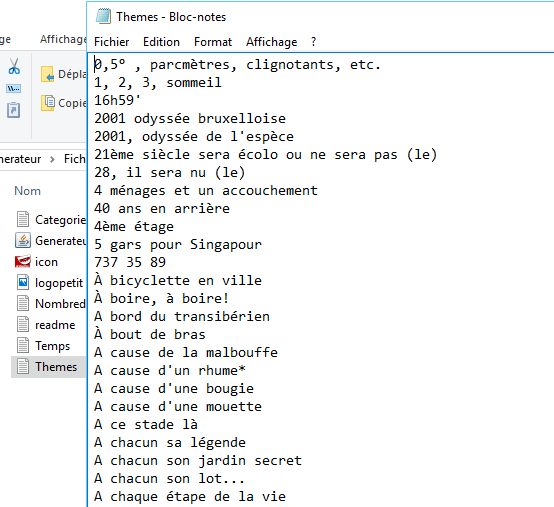The image size is (554, 507).
Task: Click the Move to folder icon
Action: point(47,74)
